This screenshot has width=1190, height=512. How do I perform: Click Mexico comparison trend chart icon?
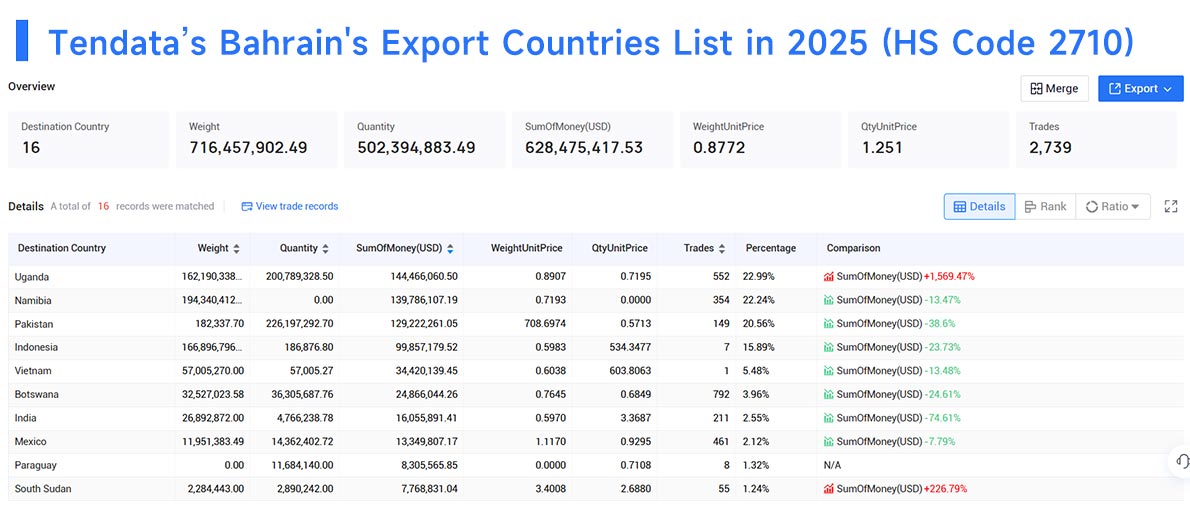(x=829, y=441)
